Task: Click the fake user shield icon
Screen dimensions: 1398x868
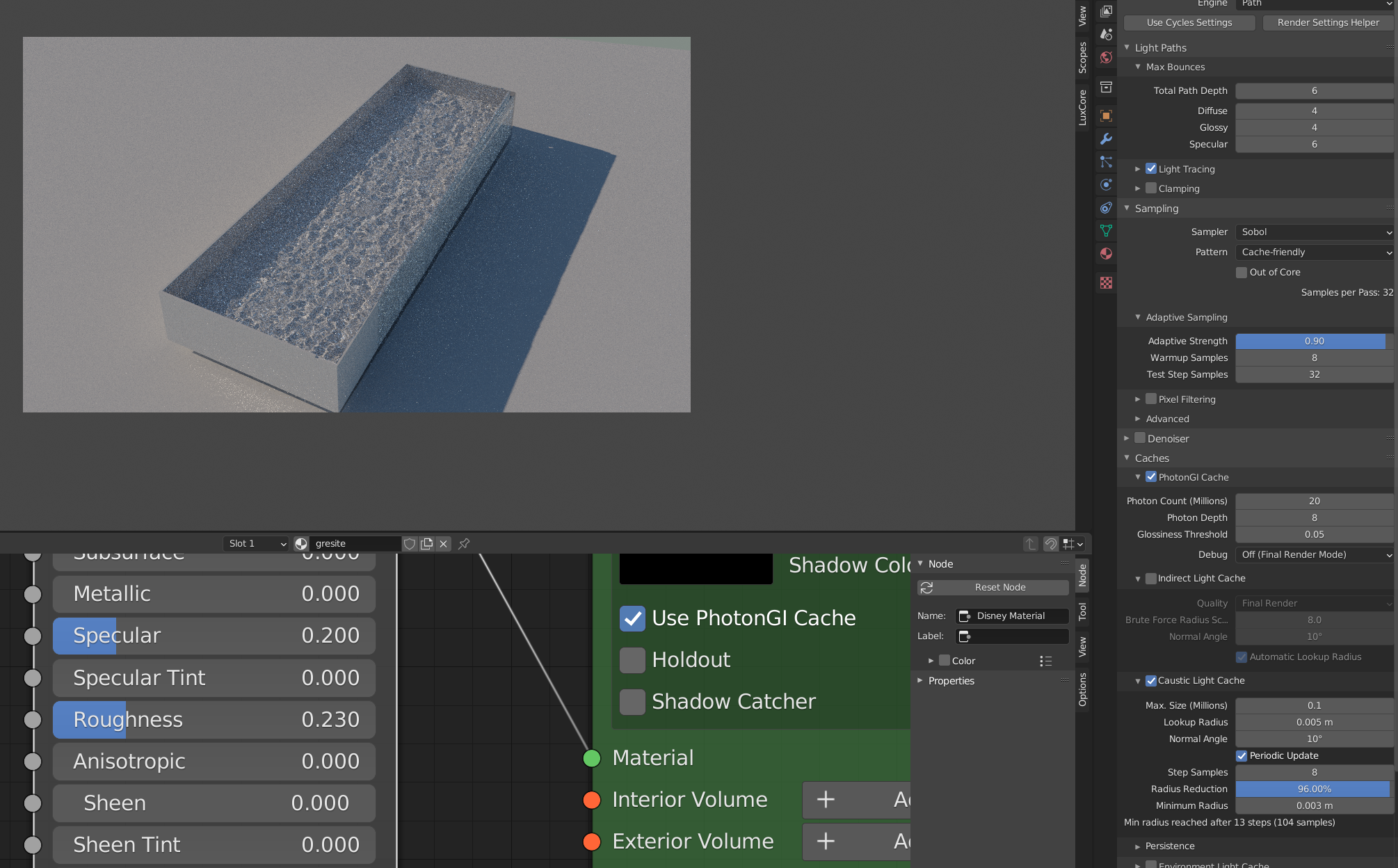Action: (x=410, y=544)
